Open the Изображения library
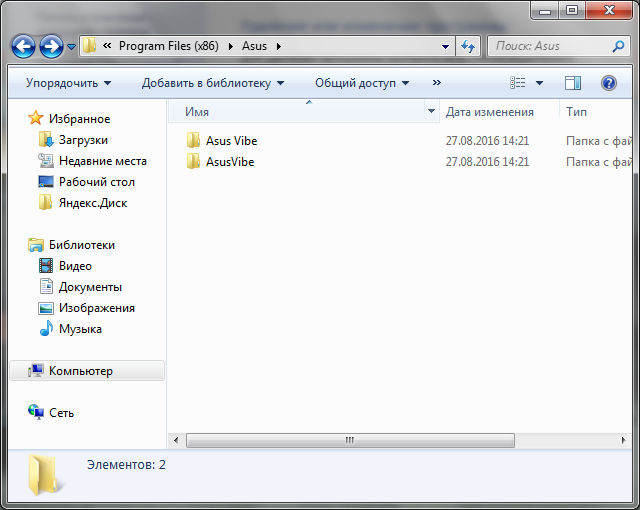Image resolution: width=640 pixels, height=510 pixels. [97, 308]
